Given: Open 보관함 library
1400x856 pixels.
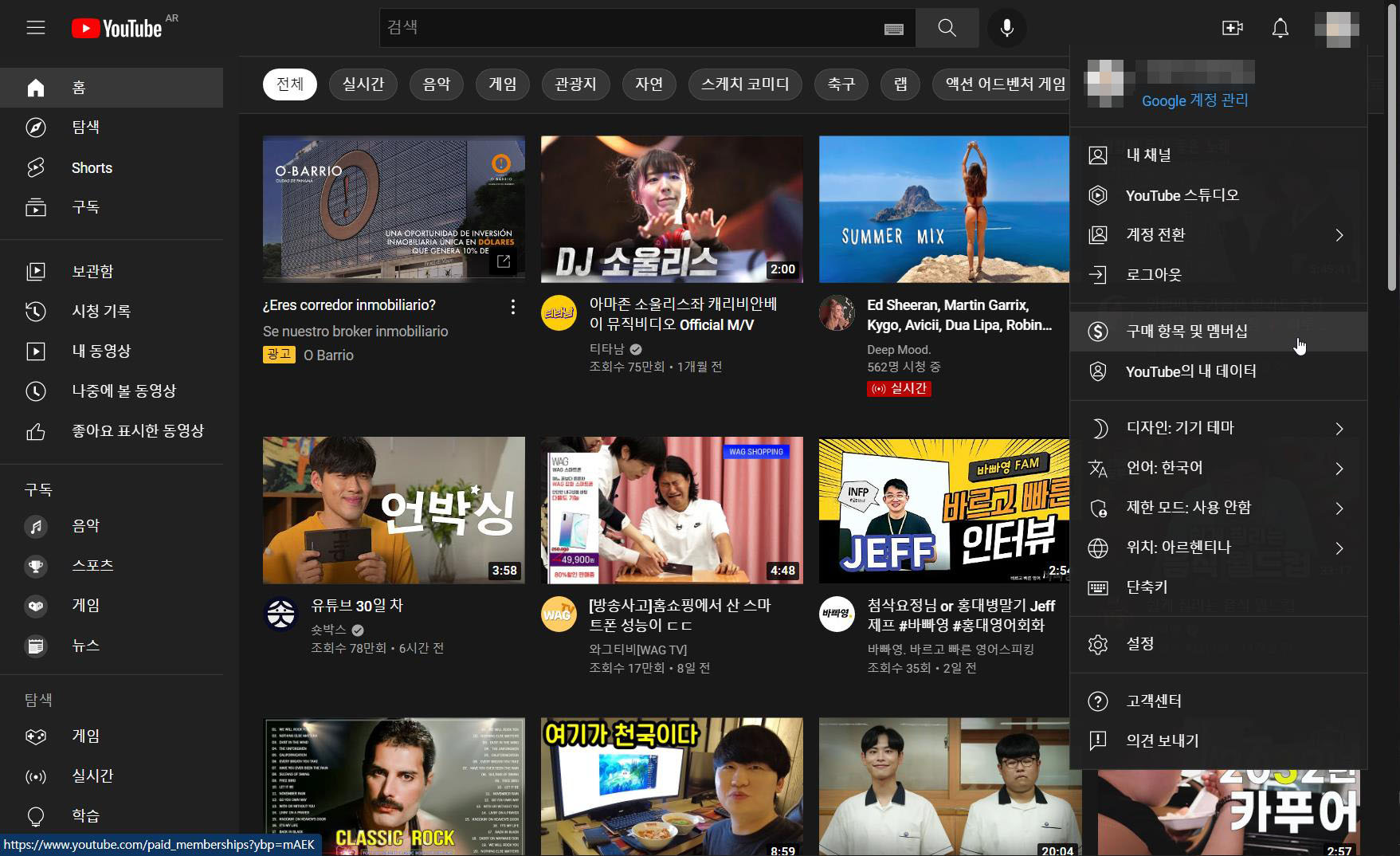Looking at the screenshot, I should 112,271.
